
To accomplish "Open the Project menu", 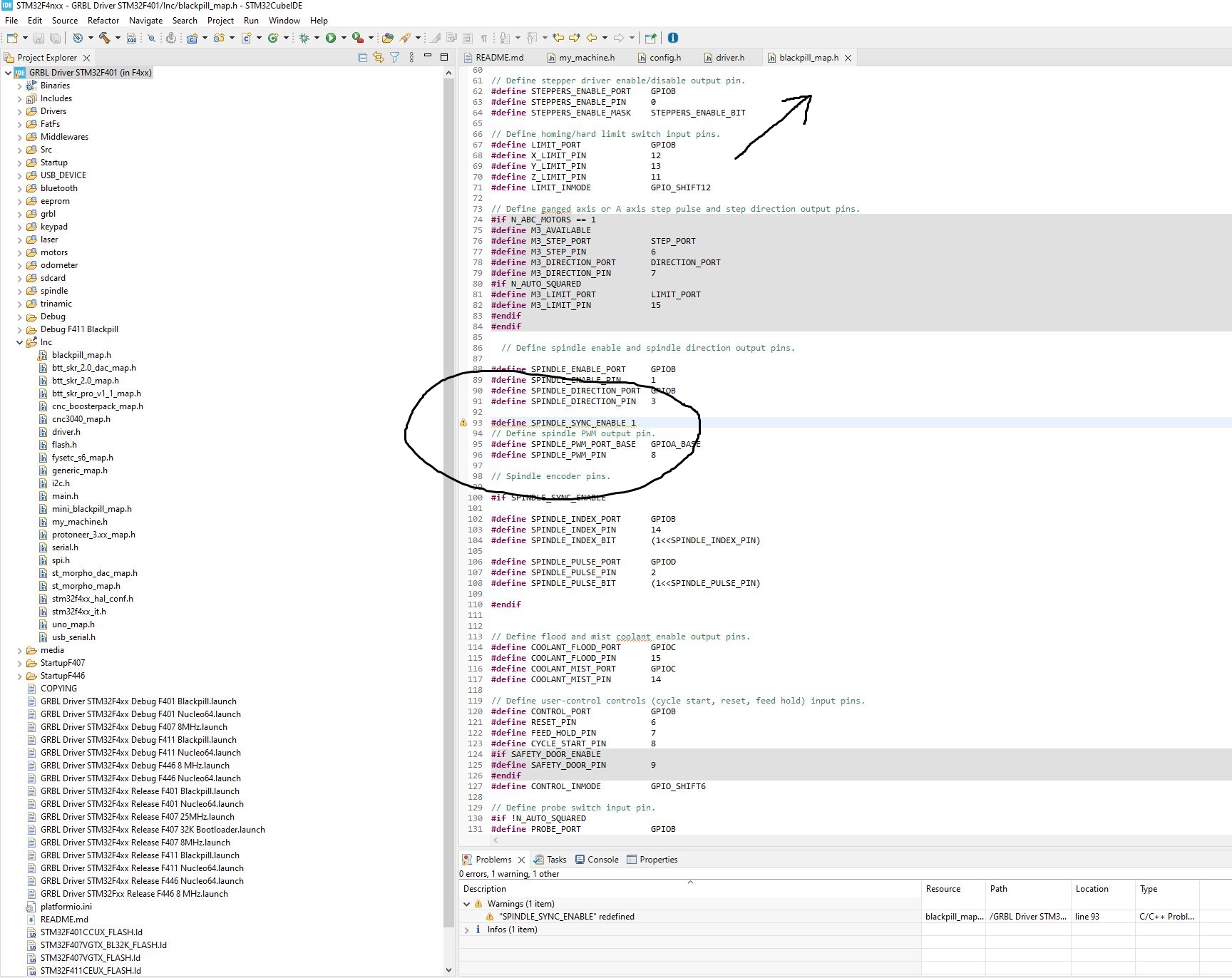I will tap(220, 21).
